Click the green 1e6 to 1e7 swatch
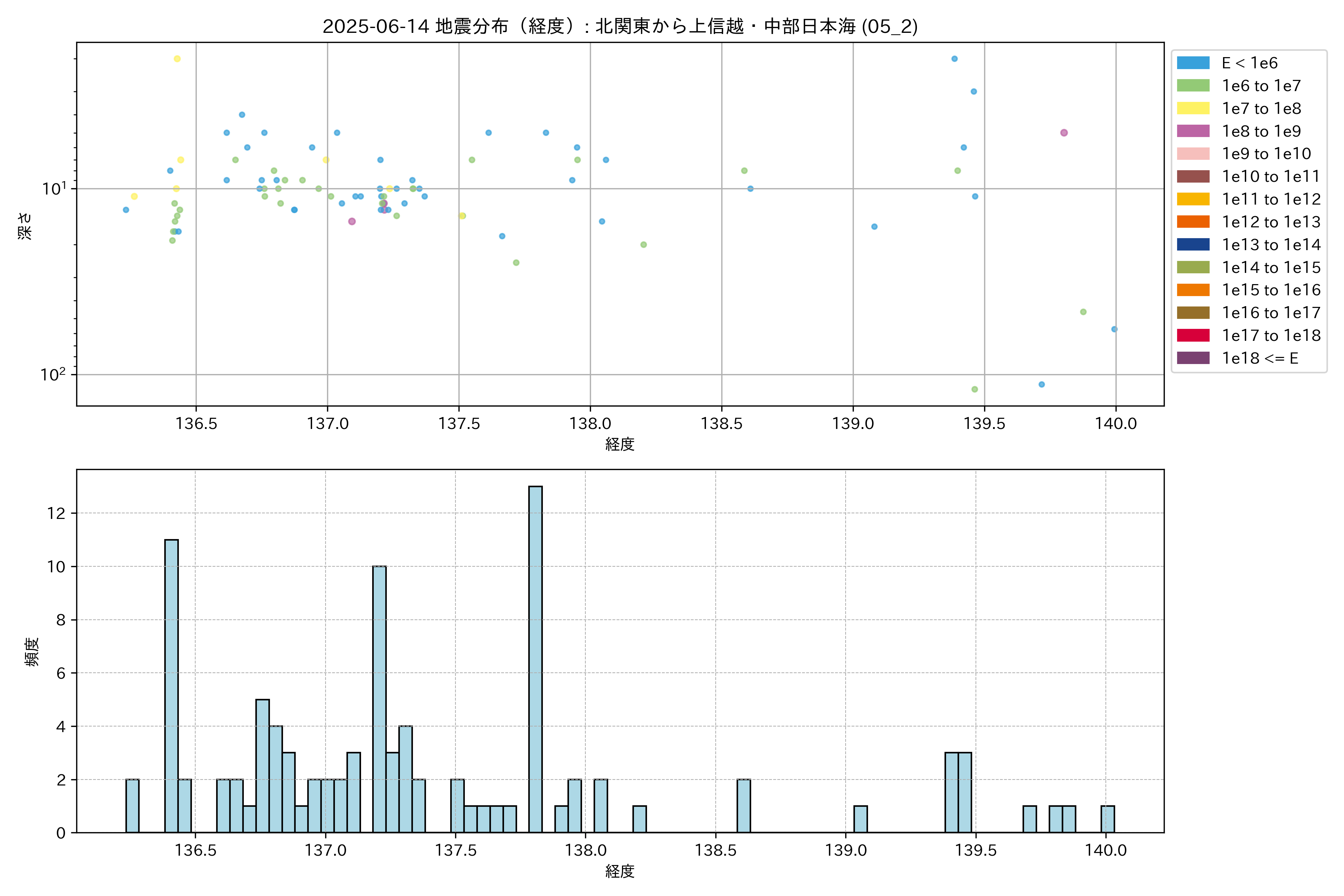Viewport: 1344px width, 896px height. (x=1193, y=86)
